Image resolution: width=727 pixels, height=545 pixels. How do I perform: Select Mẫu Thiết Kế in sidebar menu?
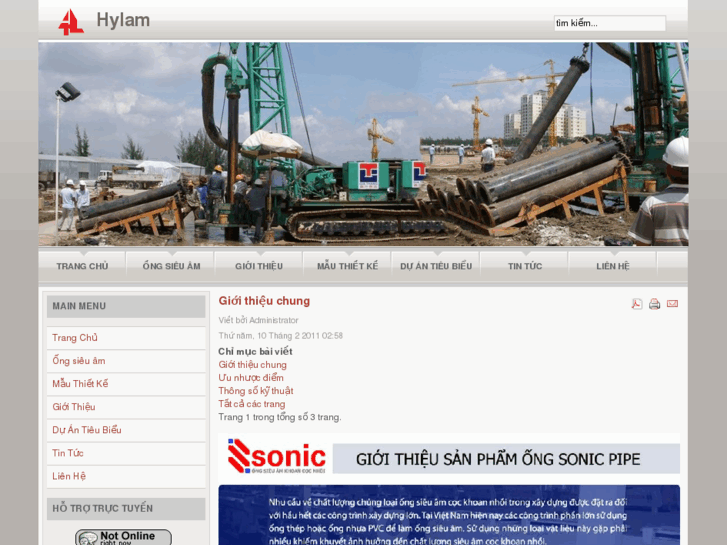click(126, 384)
